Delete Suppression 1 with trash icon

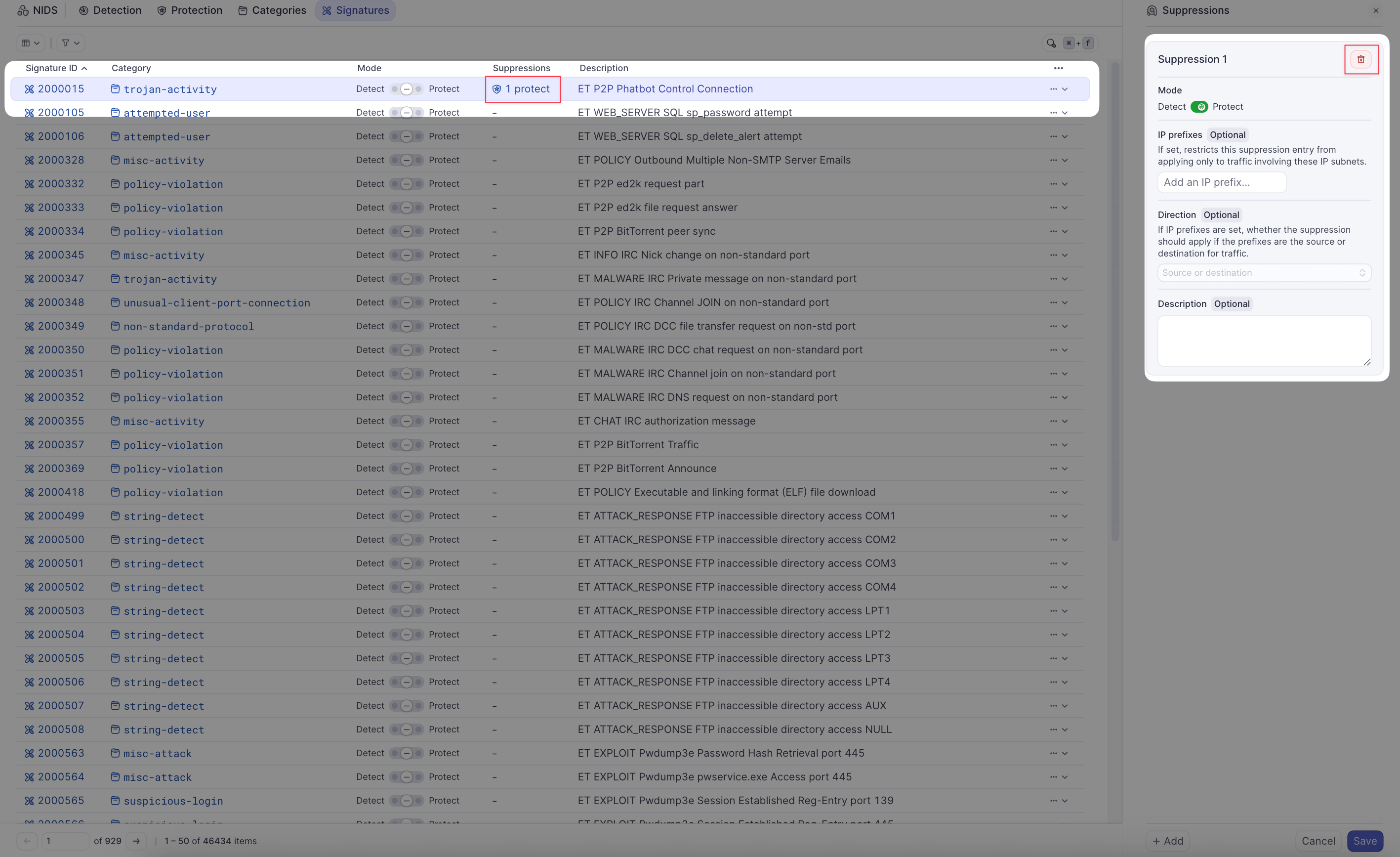pyautogui.click(x=1360, y=59)
